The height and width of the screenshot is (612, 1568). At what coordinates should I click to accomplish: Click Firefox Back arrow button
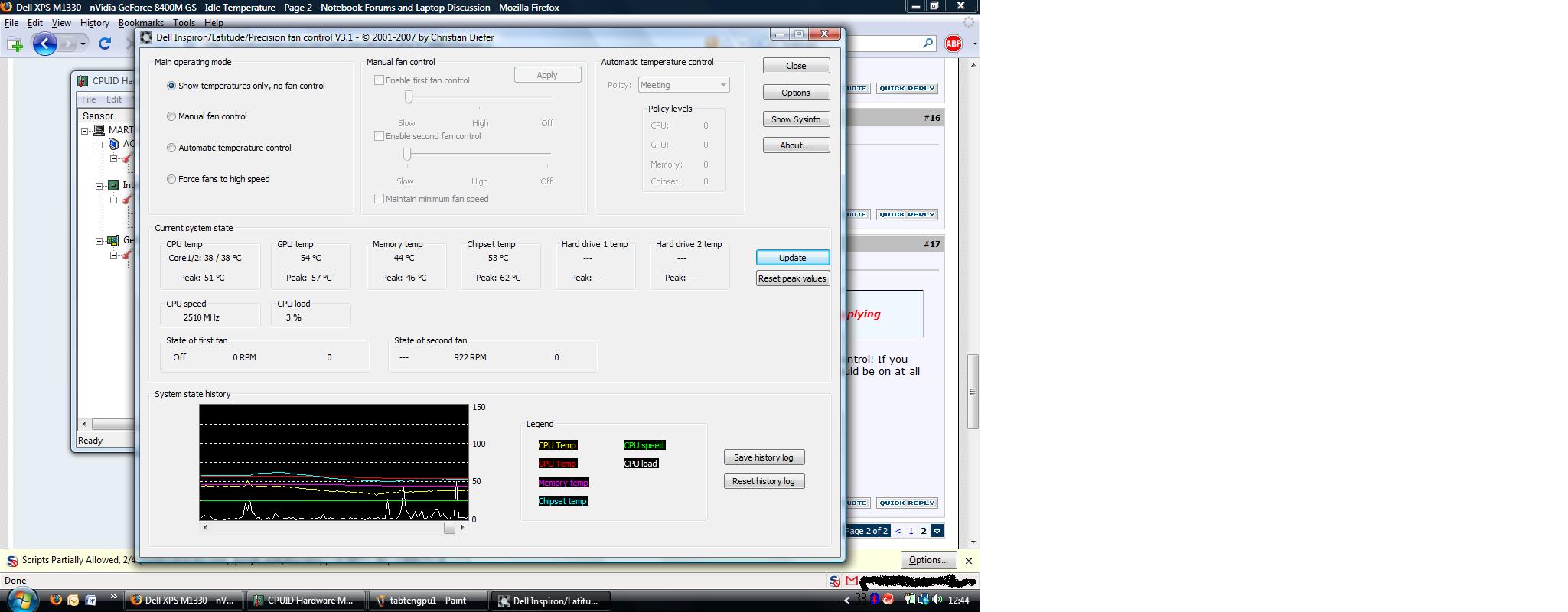click(44, 44)
